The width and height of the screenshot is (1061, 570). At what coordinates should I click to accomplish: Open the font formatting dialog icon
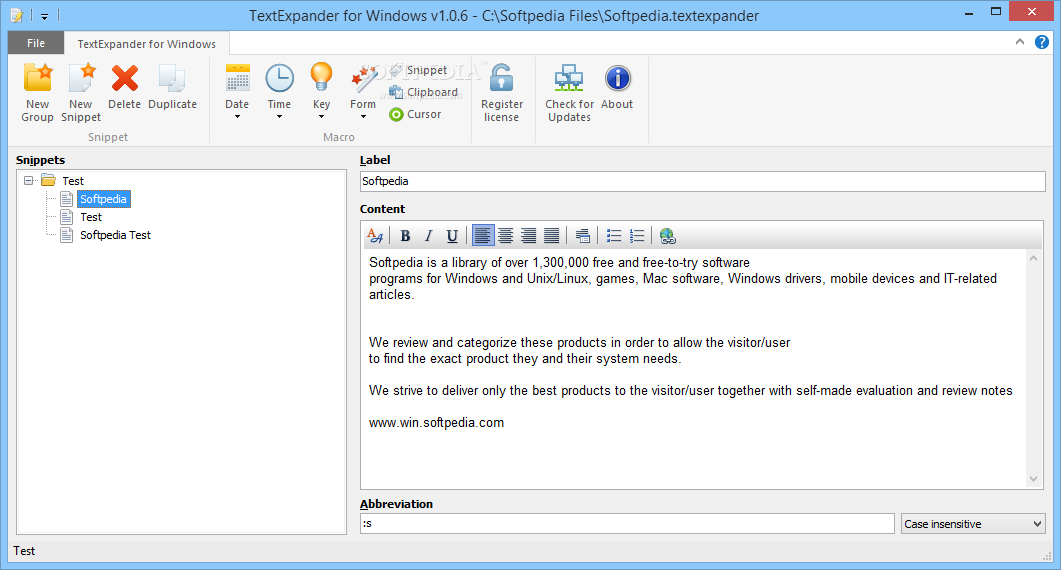coord(376,236)
